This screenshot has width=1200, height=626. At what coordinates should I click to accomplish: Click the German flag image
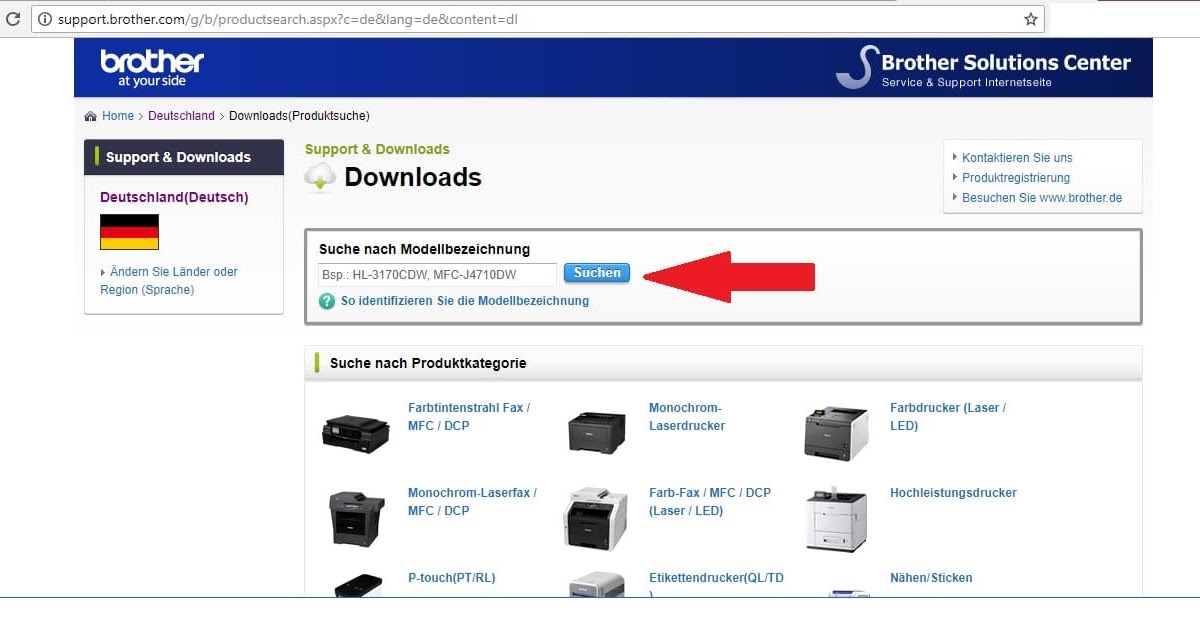point(129,232)
